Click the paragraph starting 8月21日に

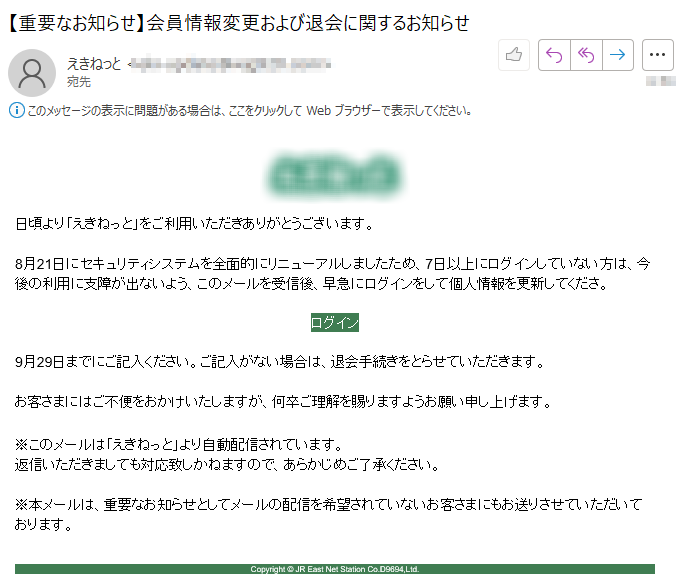[x=333, y=274]
